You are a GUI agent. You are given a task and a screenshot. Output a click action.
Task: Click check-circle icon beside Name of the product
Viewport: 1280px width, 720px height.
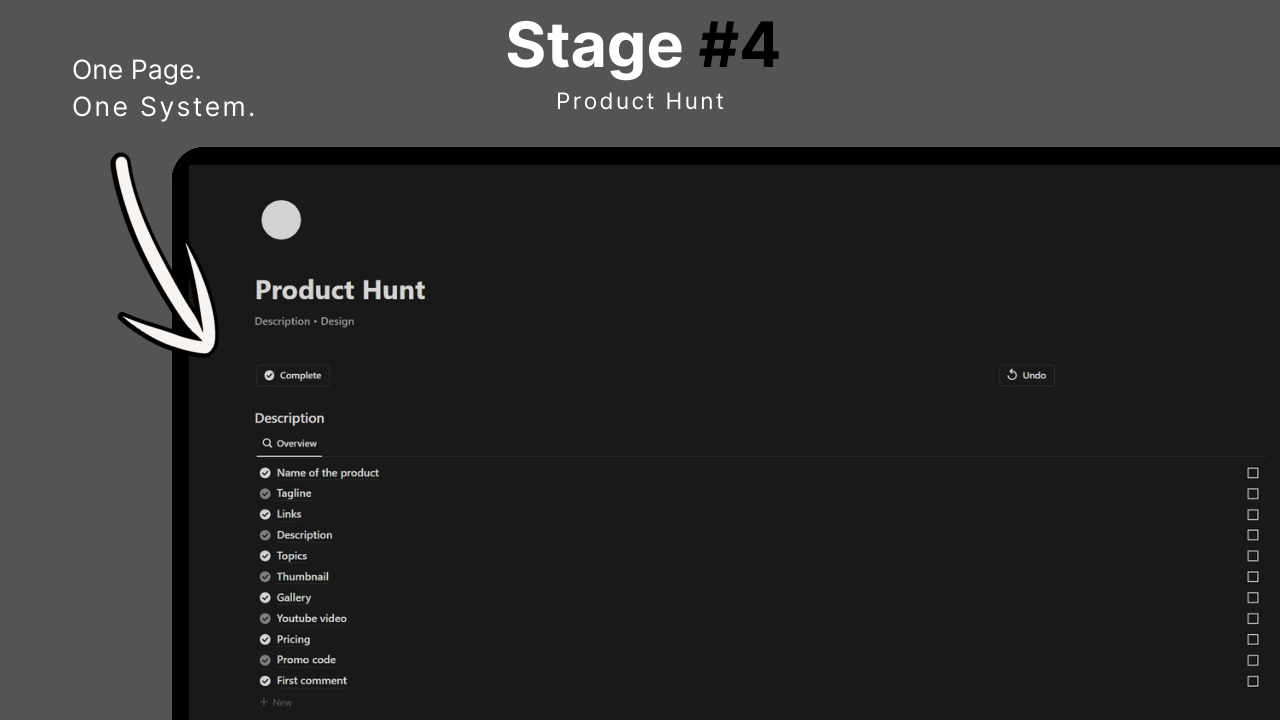point(265,473)
